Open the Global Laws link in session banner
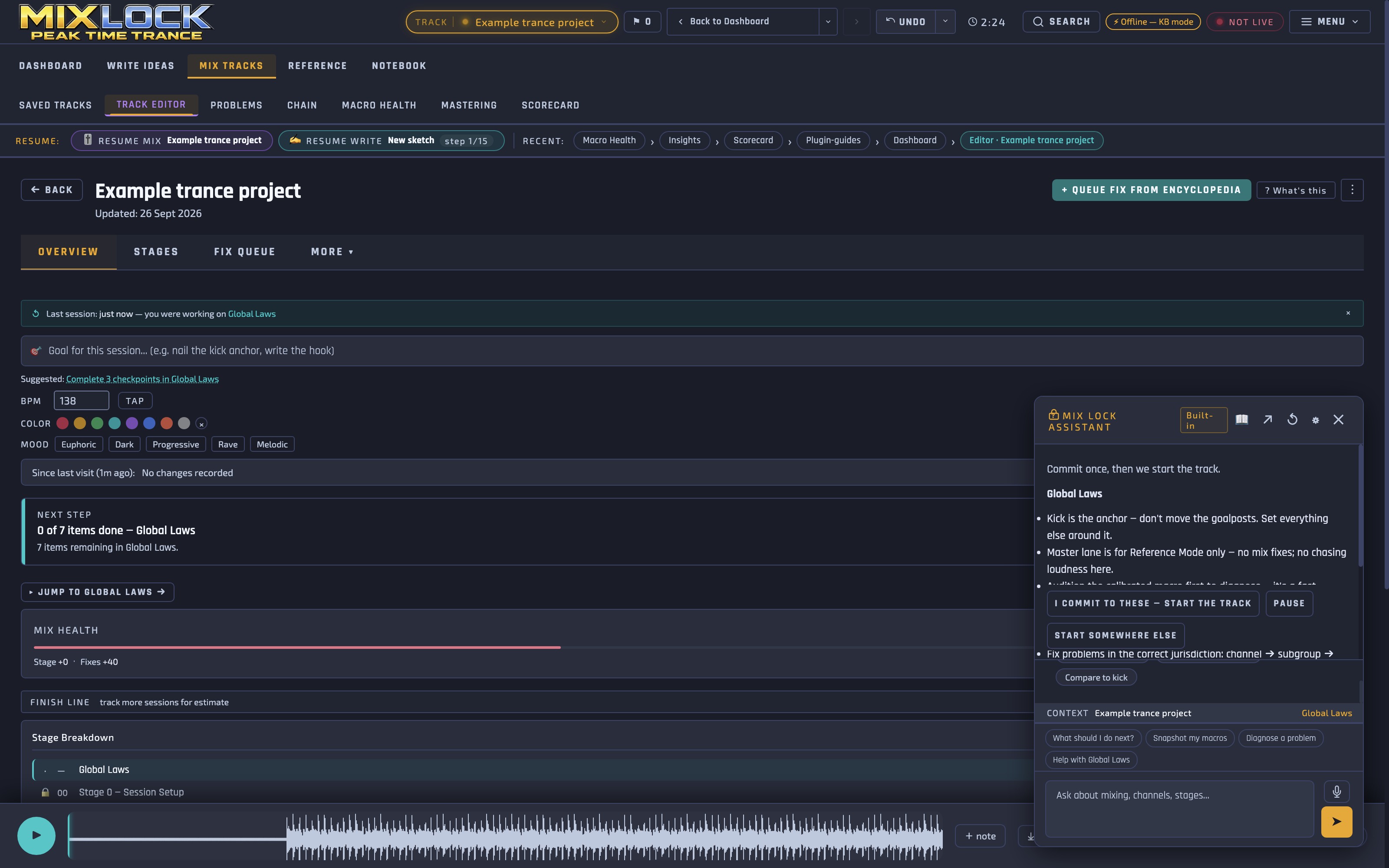 (251, 313)
